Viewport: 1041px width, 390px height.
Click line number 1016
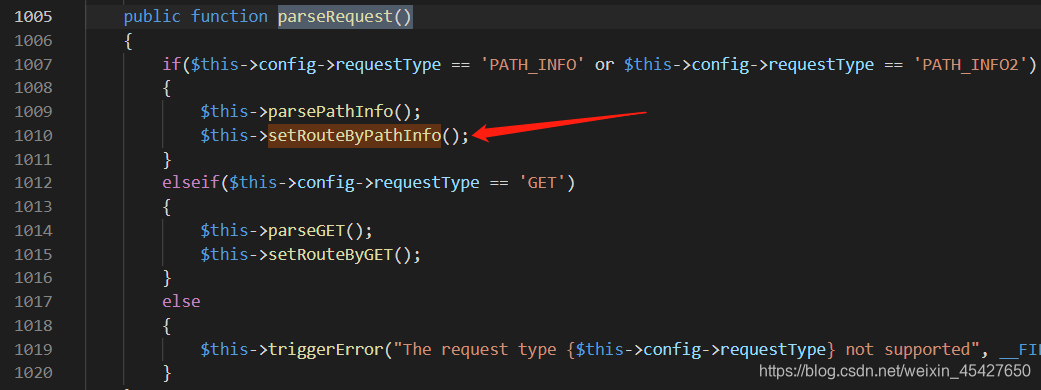[33, 278]
